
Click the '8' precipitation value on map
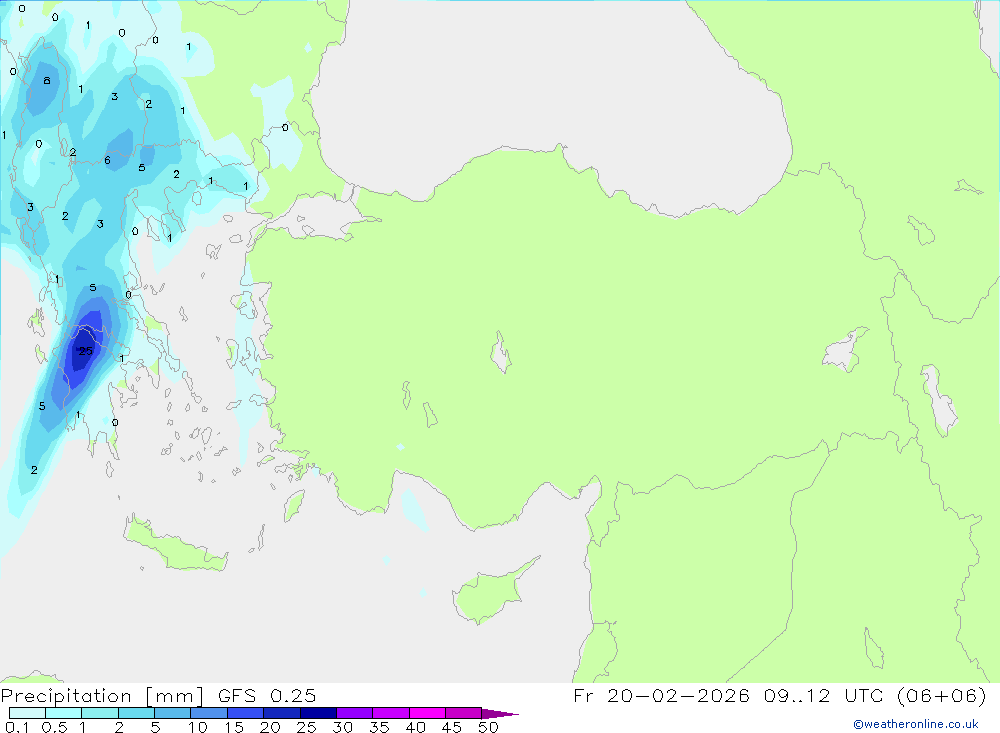click(47, 80)
